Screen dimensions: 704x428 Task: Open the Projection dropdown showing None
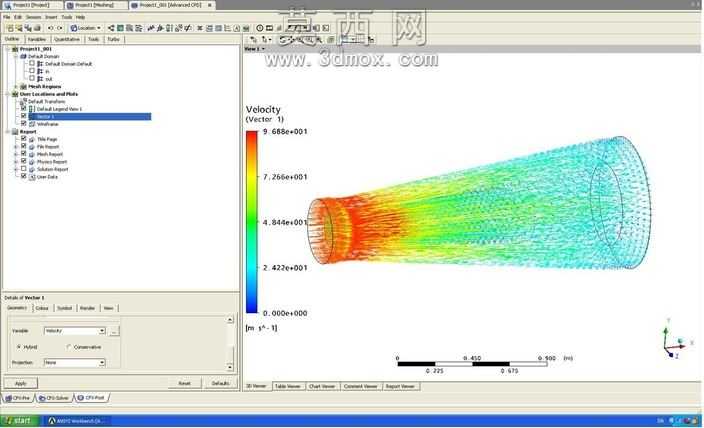click(75, 362)
